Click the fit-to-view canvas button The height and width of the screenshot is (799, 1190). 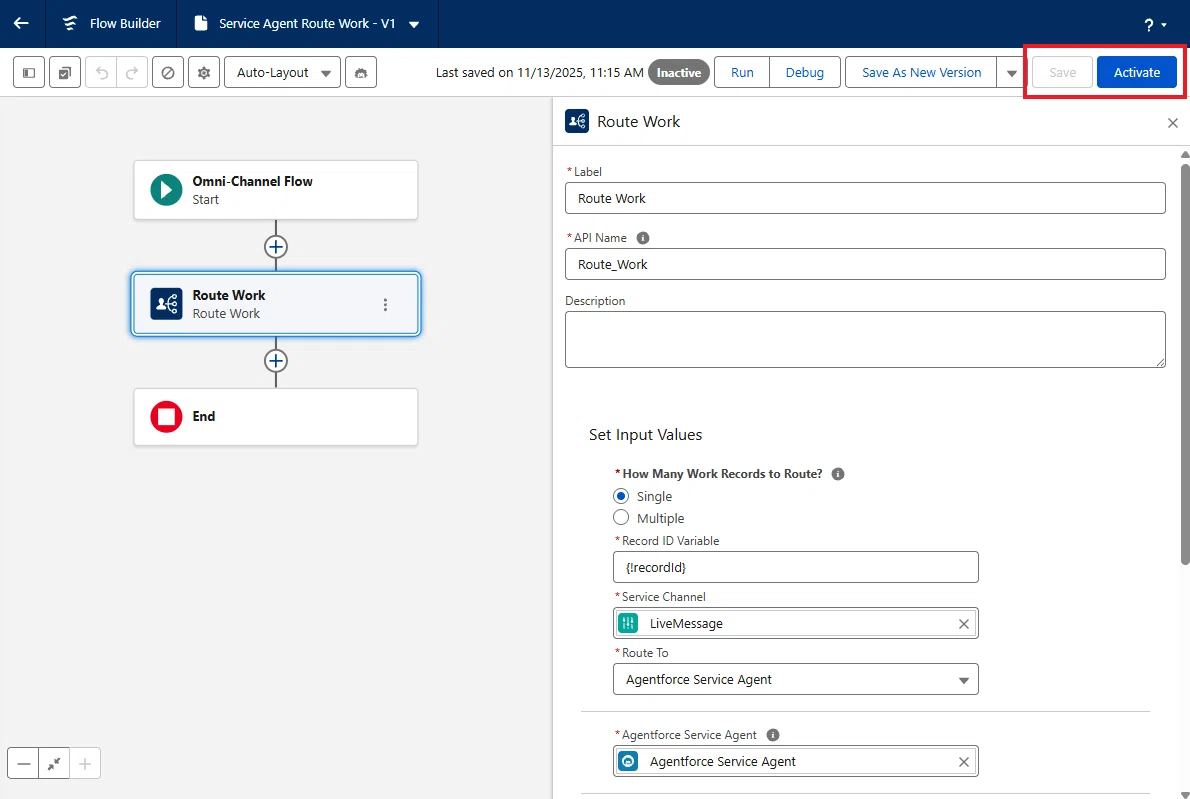(54, 763)
